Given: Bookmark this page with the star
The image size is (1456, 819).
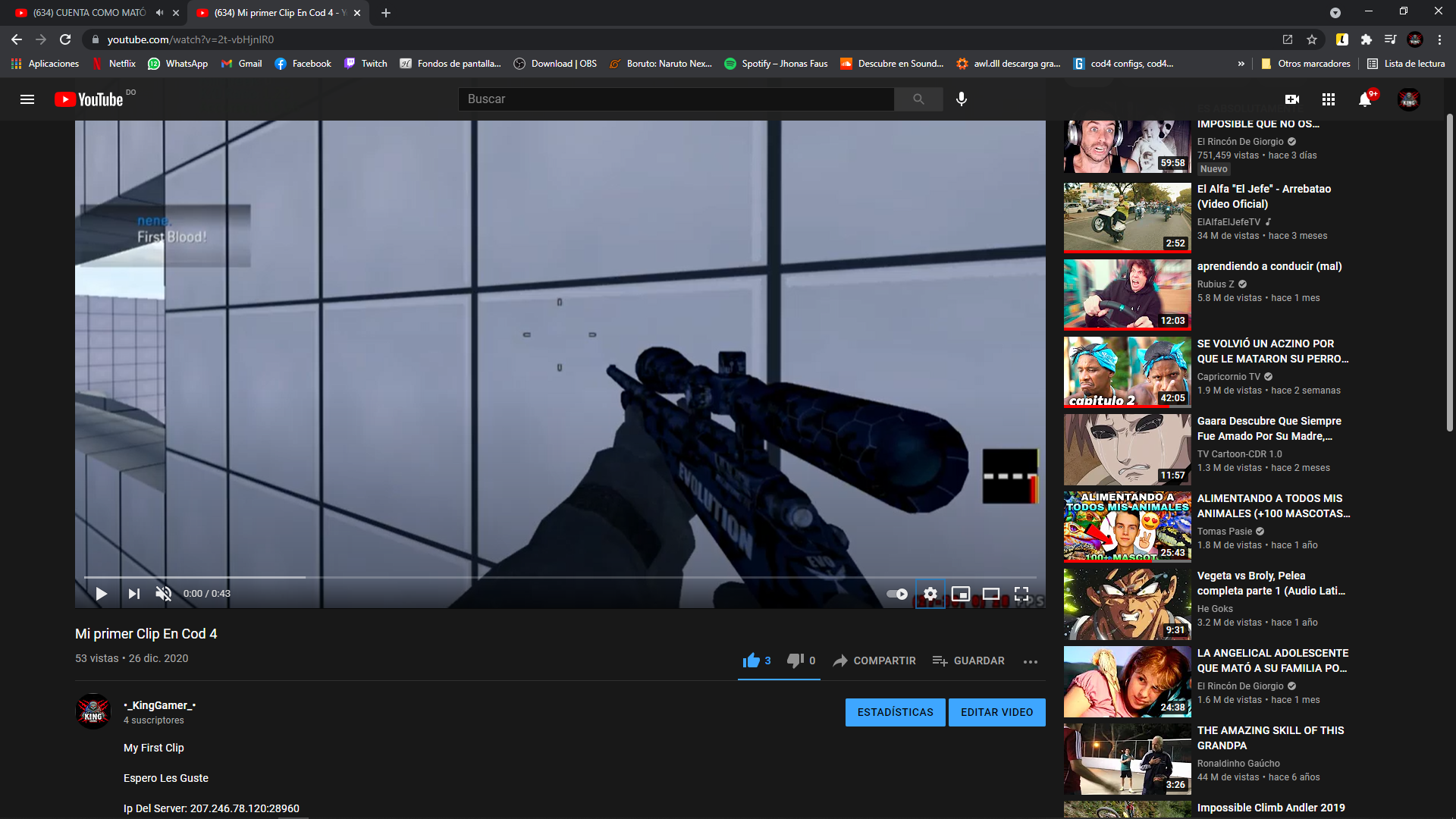Looking at the screenshot, I should (1312, 39).
